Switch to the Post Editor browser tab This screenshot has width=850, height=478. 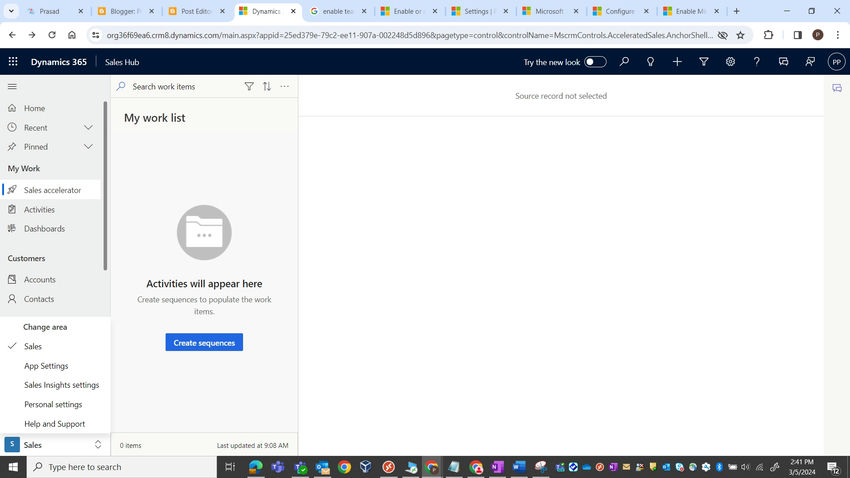pyautogui.click(x=196, y=11)
